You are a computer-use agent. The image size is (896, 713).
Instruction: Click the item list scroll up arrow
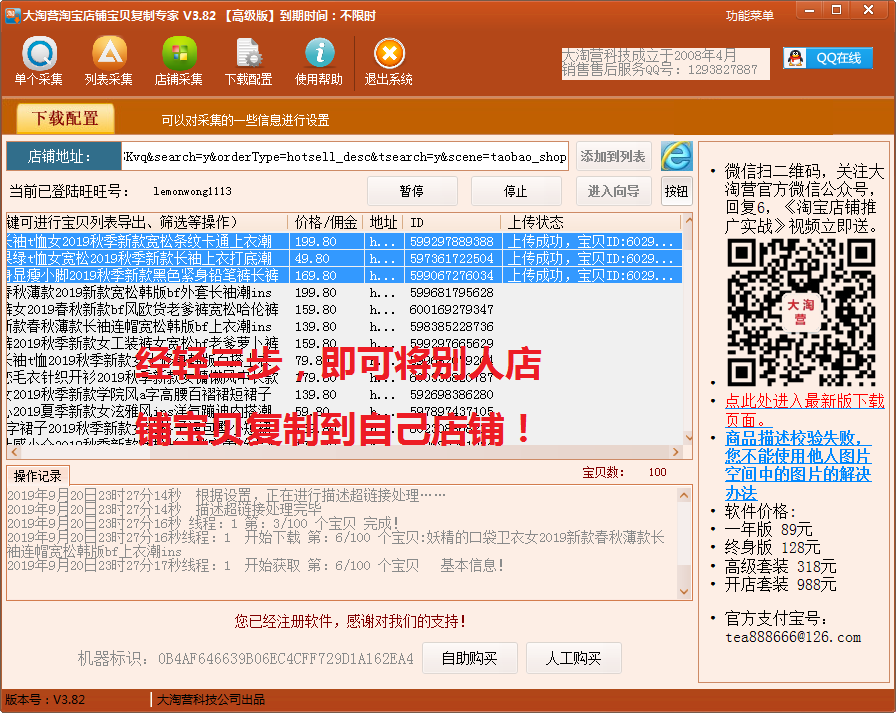pos(688,220)
